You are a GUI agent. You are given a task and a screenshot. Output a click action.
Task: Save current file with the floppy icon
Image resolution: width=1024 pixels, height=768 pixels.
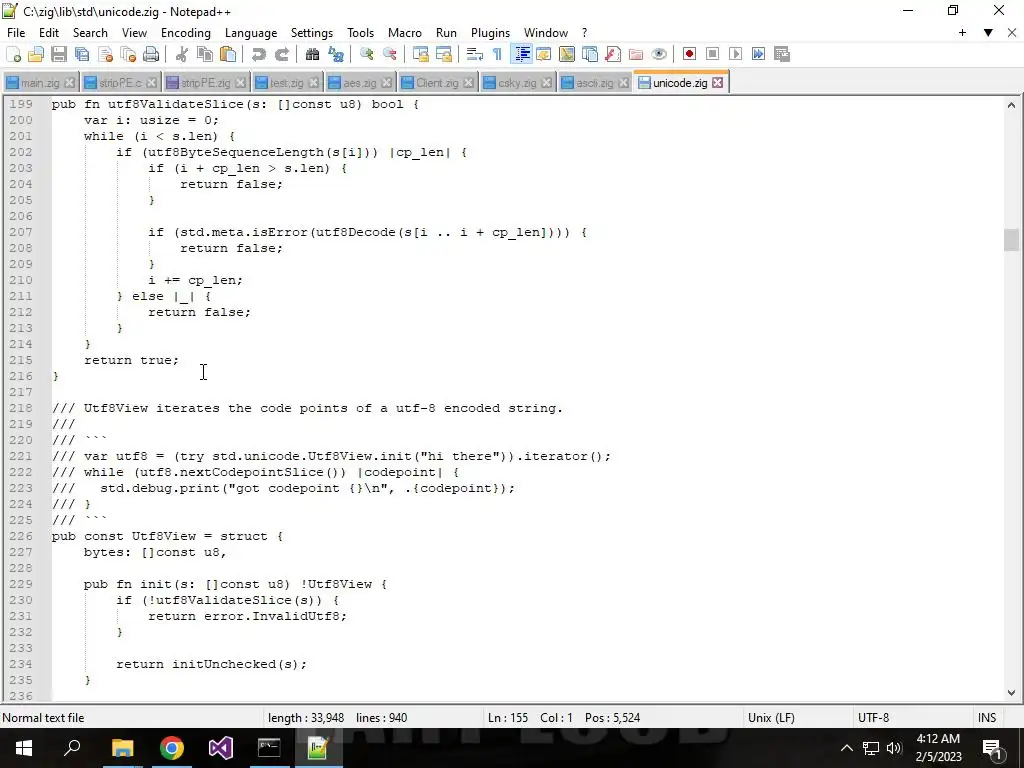coord(59,54)
